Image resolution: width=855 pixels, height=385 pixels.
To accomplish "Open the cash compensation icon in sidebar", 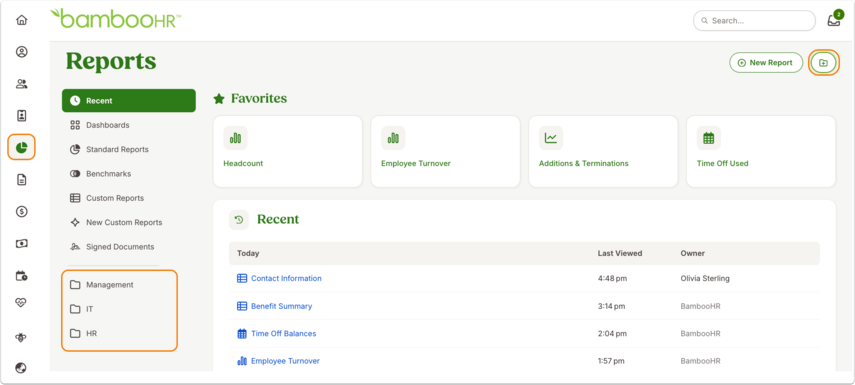I will coord(21,243).
